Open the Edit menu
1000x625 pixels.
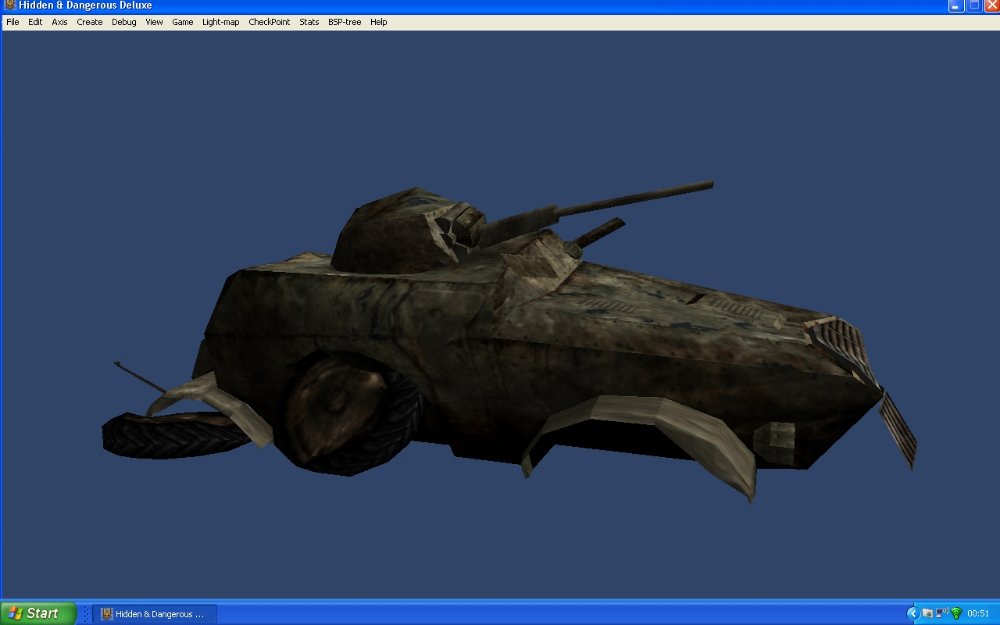pyautogui.click(x=35, y=22)
